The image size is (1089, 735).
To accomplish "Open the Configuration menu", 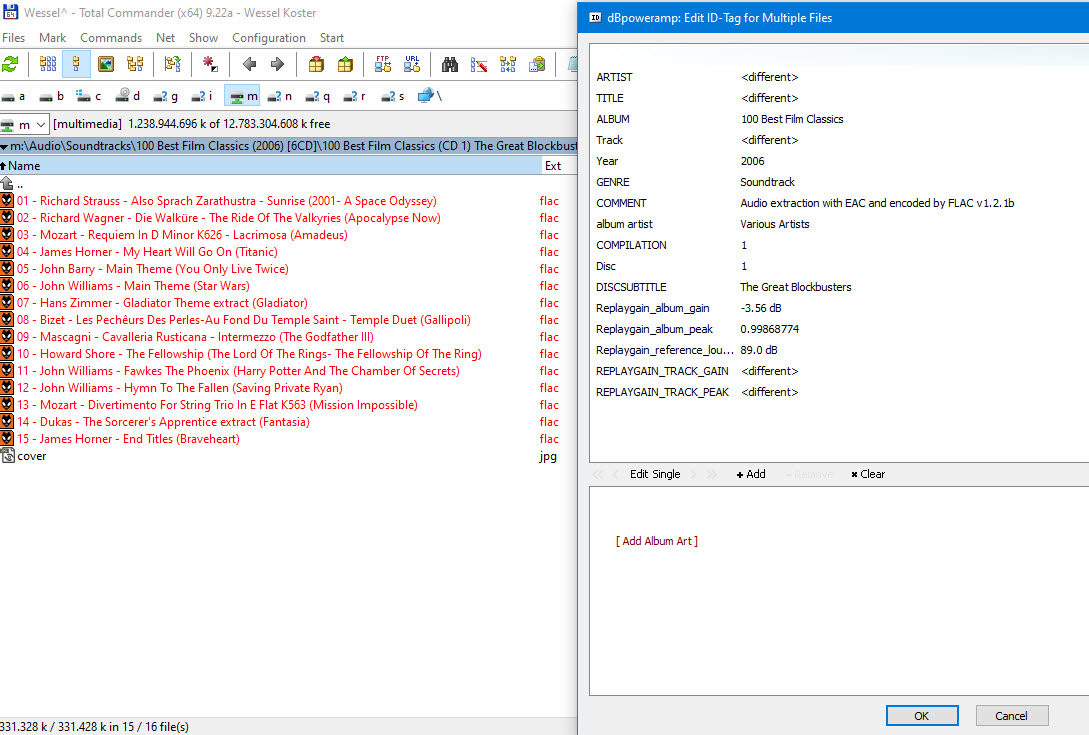I will [x=269, y=38].
